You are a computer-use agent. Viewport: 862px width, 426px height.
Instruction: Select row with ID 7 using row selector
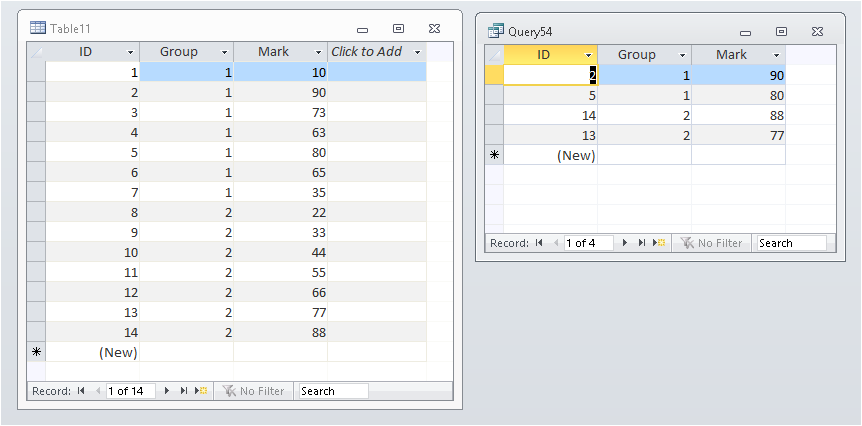(x=37, y=192)
